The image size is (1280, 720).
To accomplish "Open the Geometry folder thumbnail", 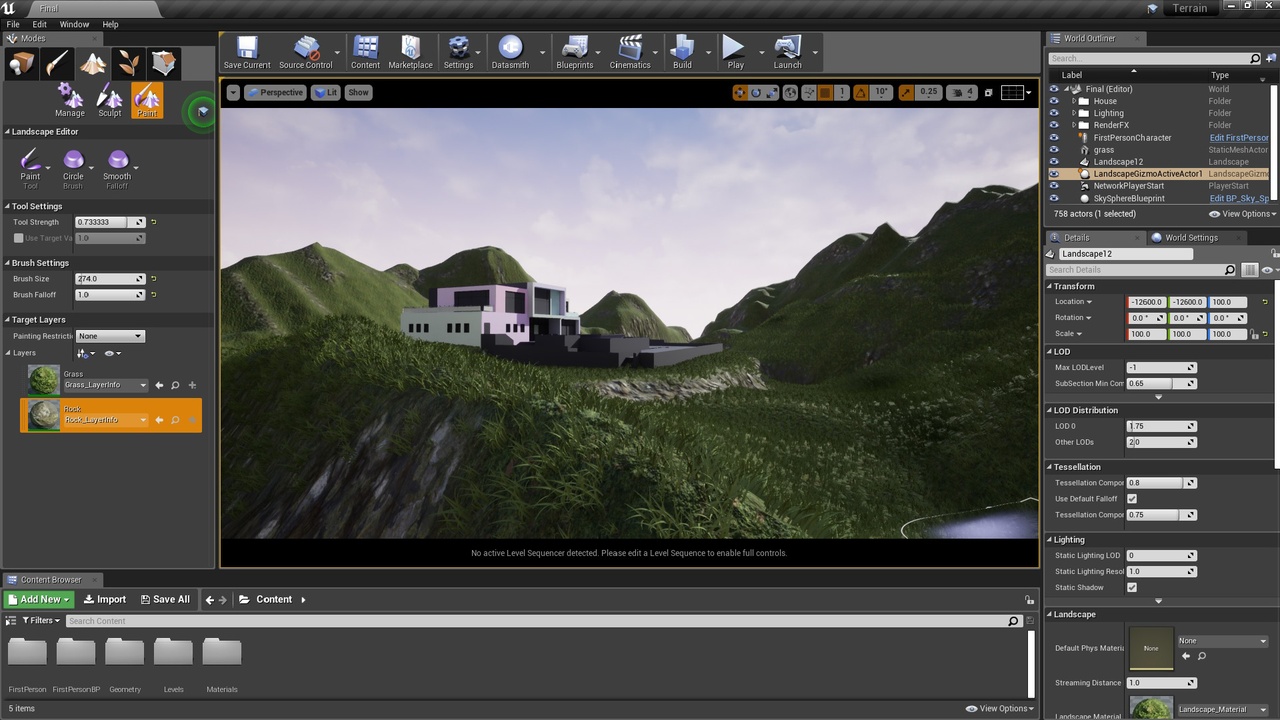I will pyautogui.click(x=125, y=652).
